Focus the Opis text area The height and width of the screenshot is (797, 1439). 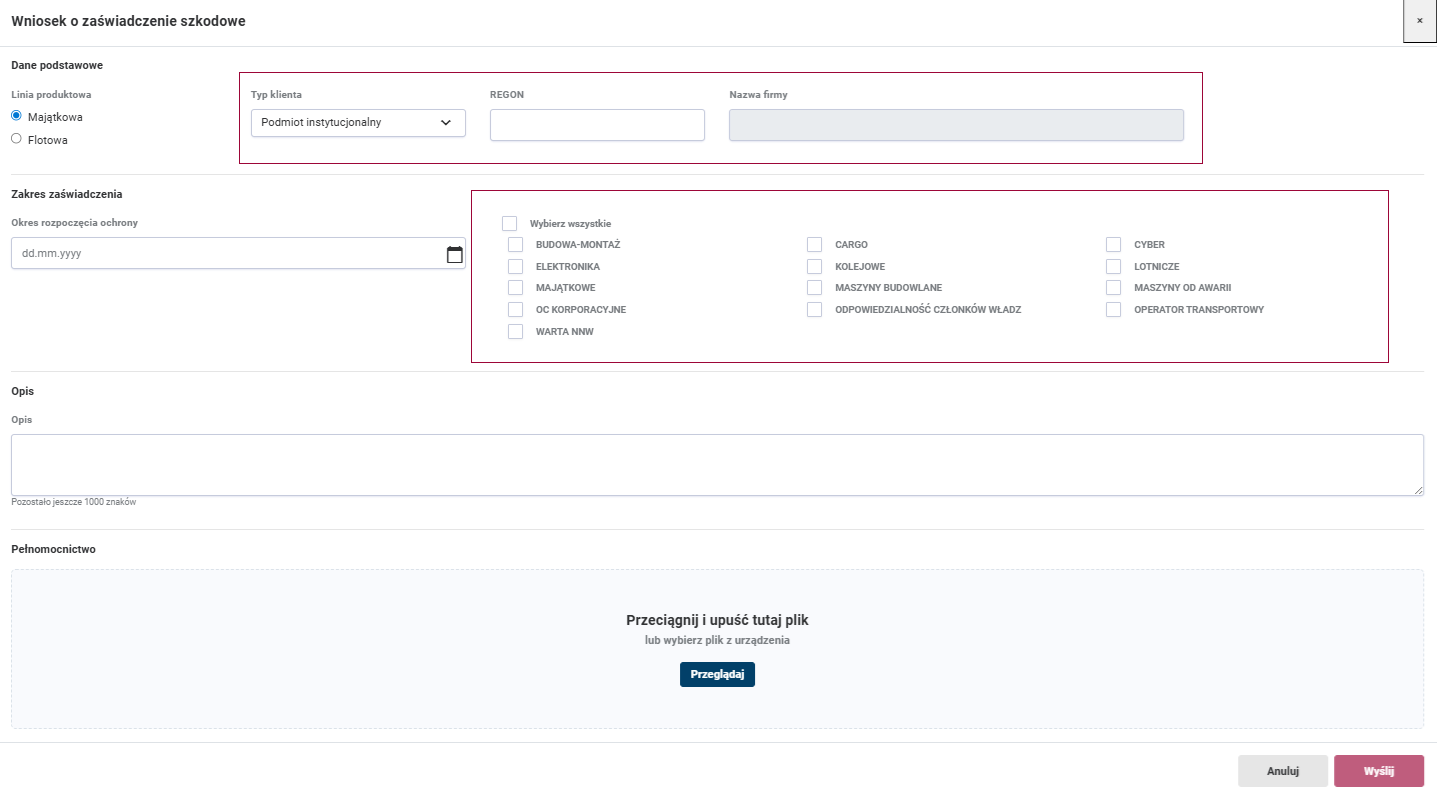point(717,465)
